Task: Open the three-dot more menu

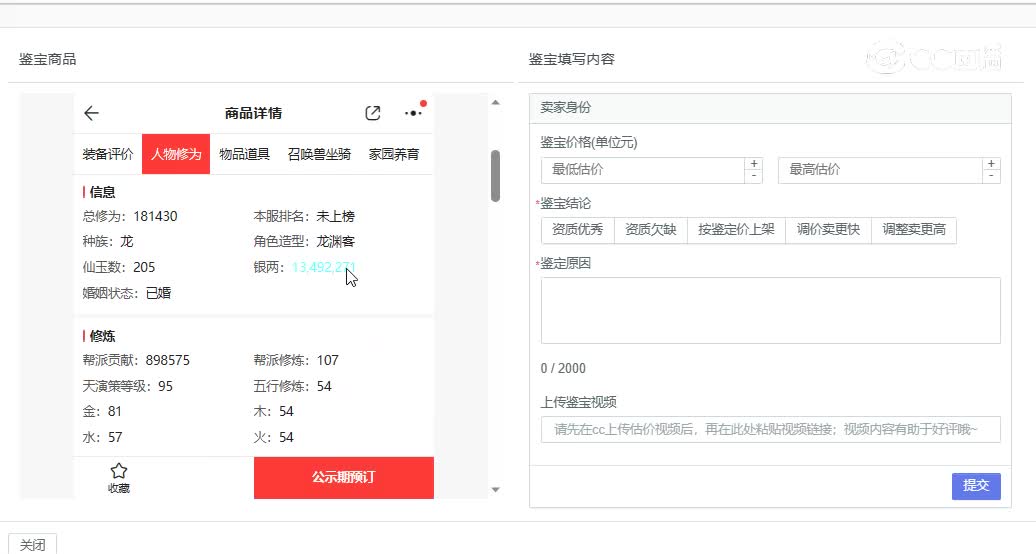Action: coord(412,113)
